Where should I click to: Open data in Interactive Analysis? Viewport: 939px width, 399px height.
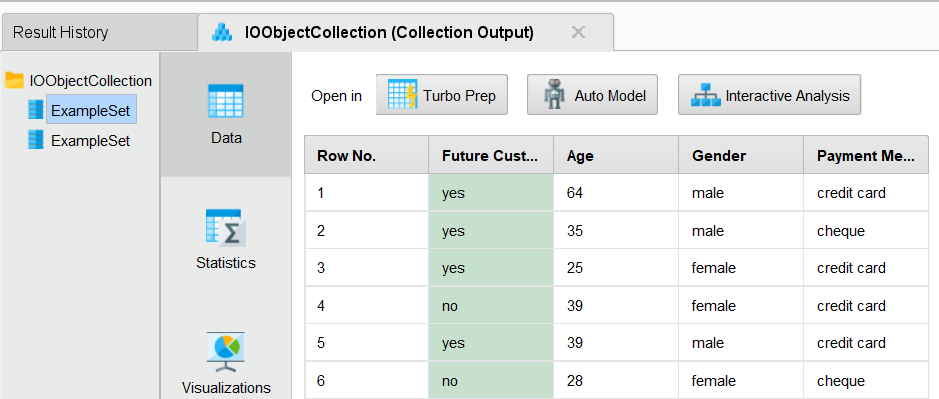(x=770, y=95)
